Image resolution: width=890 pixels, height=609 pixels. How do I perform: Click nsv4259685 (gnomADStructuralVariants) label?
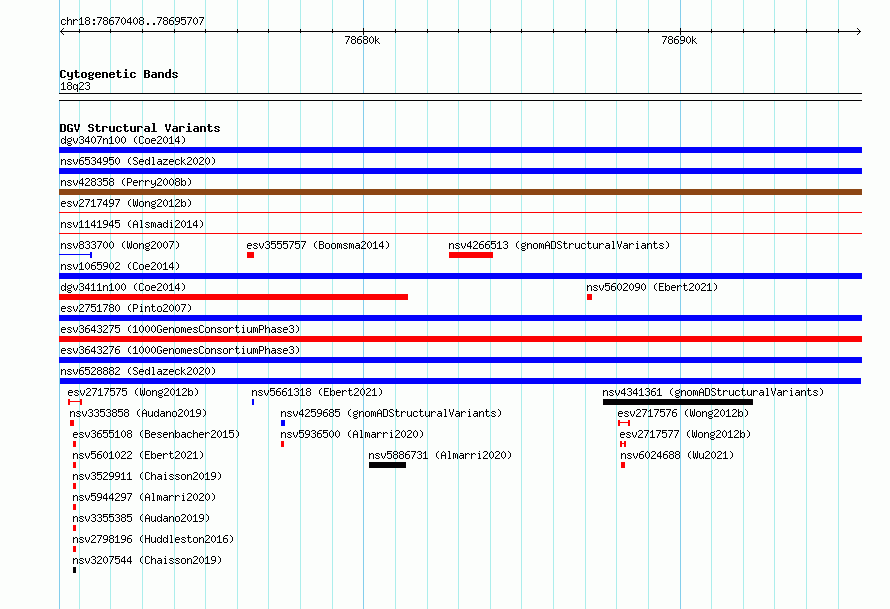391,413
